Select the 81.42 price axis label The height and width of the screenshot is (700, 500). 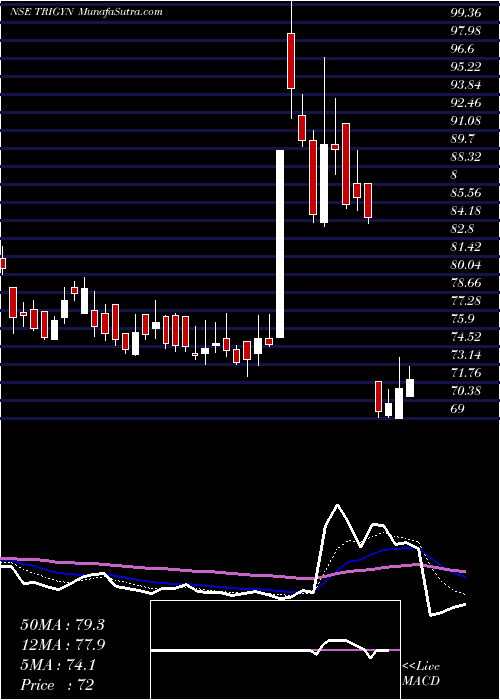click(x=466, y=247)
